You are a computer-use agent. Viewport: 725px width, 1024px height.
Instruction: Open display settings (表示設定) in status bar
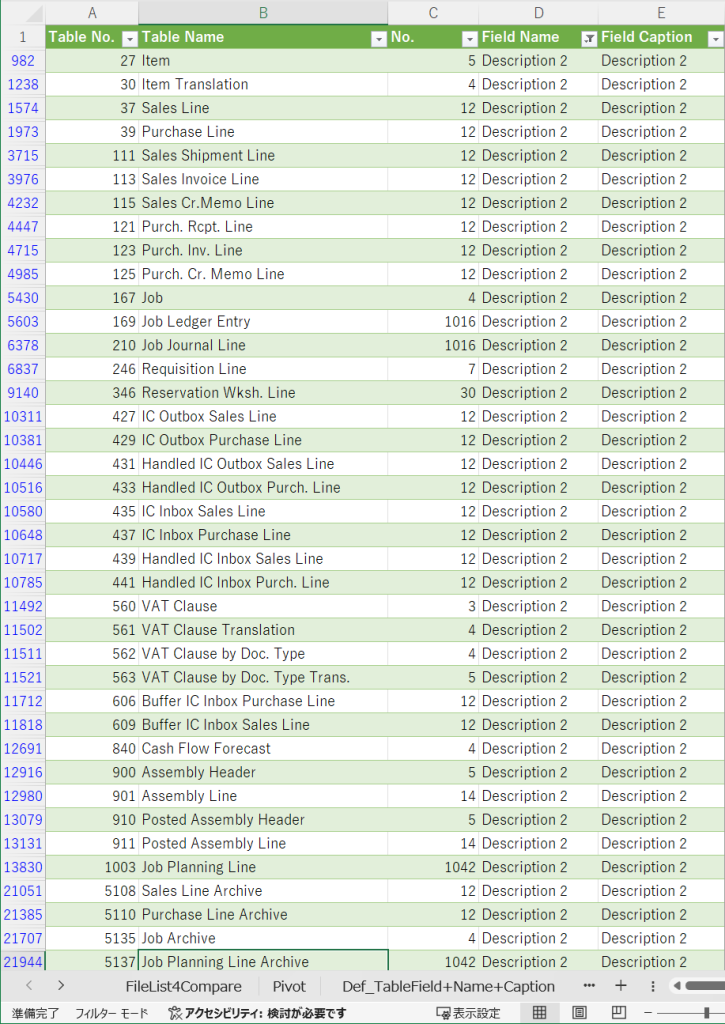point(468,1013)
